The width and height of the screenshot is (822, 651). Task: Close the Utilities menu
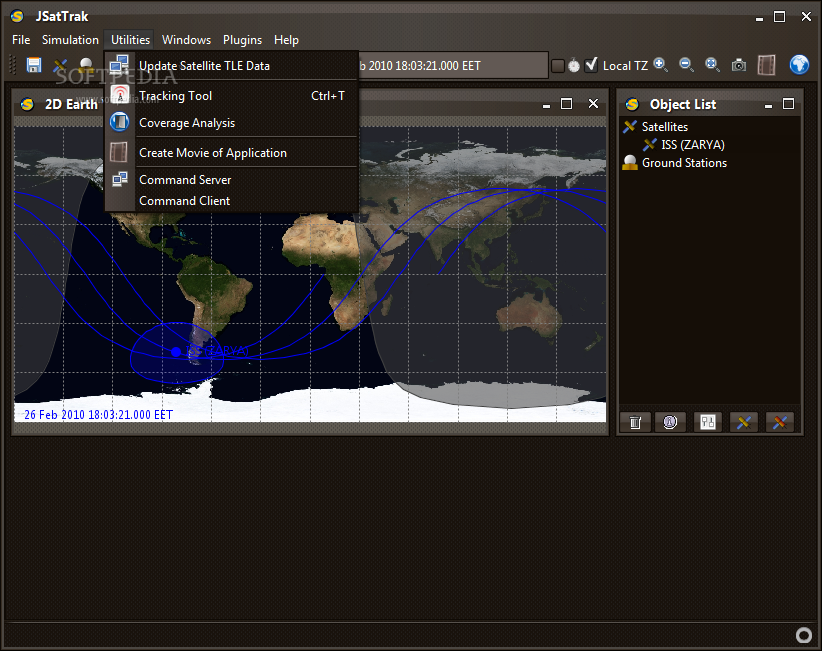click(x=130, y=40)
